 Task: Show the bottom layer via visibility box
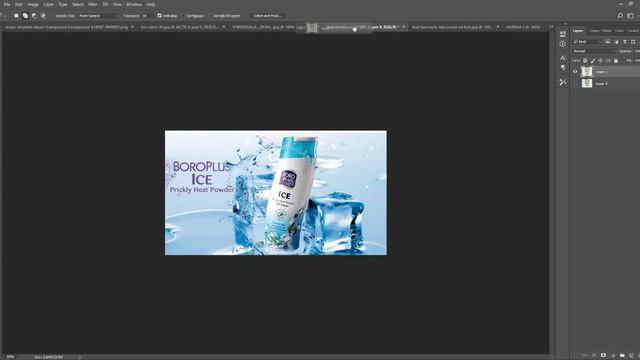(575, 84)
